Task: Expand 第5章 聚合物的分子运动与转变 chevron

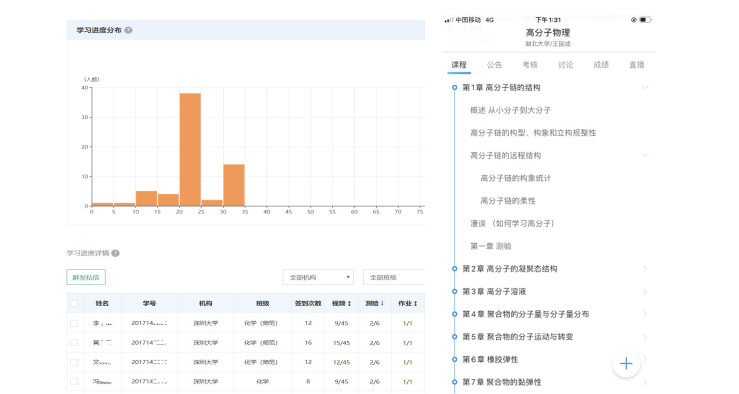Action: tap(645, 337)
